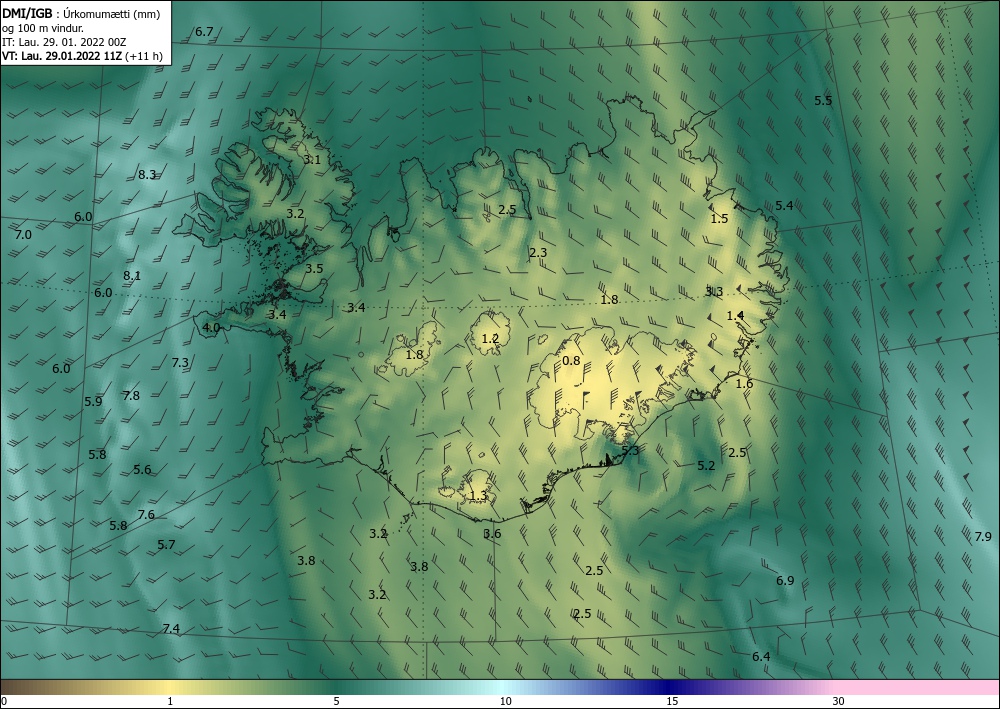Viewport: 1000px width, 709px height.
Task: Click the 1.4 value in the Eastfjords
Action: pyautogui.click(x=735, y=316)
